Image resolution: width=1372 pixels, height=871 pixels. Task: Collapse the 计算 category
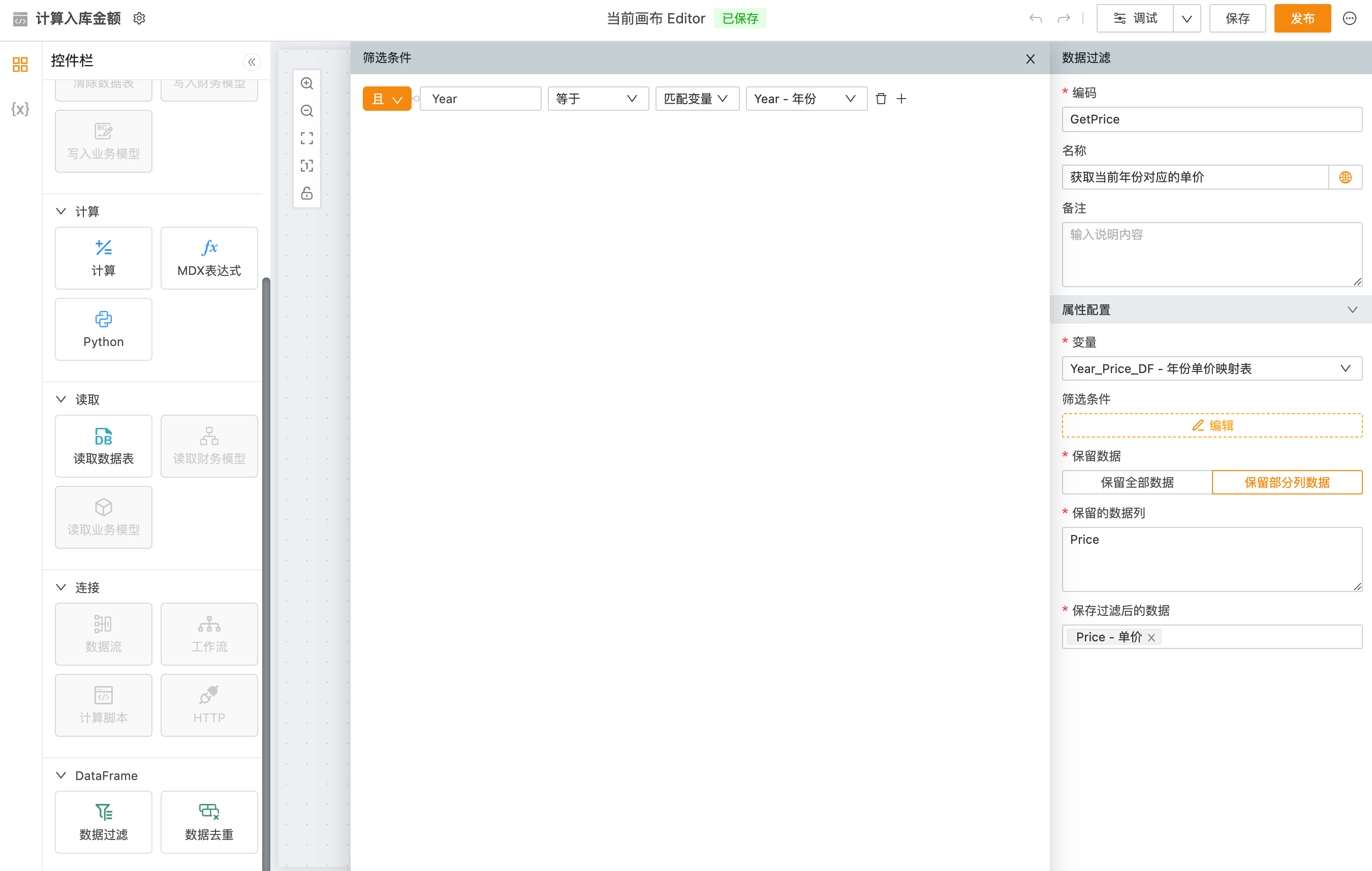(61, 211)
